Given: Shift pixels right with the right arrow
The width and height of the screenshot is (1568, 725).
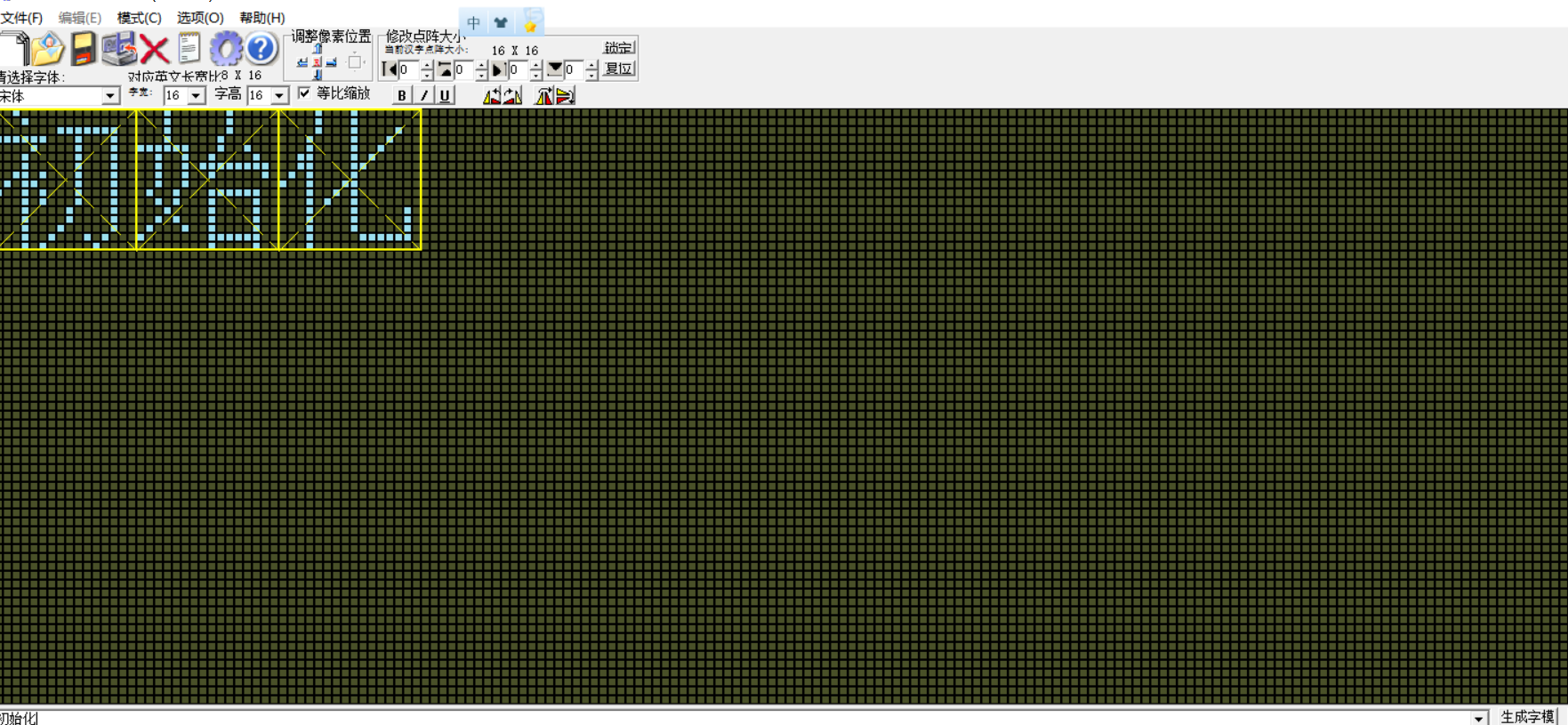Looking at the screenshot, I should [x=332, y=62].
